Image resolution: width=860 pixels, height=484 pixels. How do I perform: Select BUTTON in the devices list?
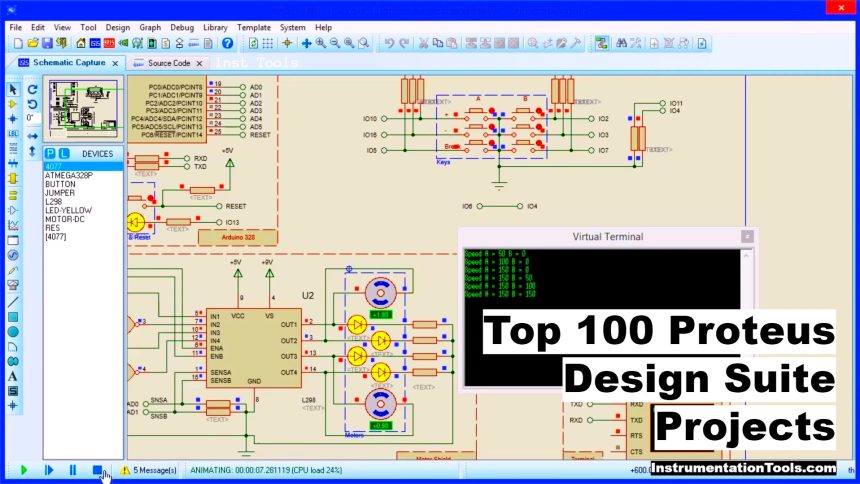tap(83, 184)
